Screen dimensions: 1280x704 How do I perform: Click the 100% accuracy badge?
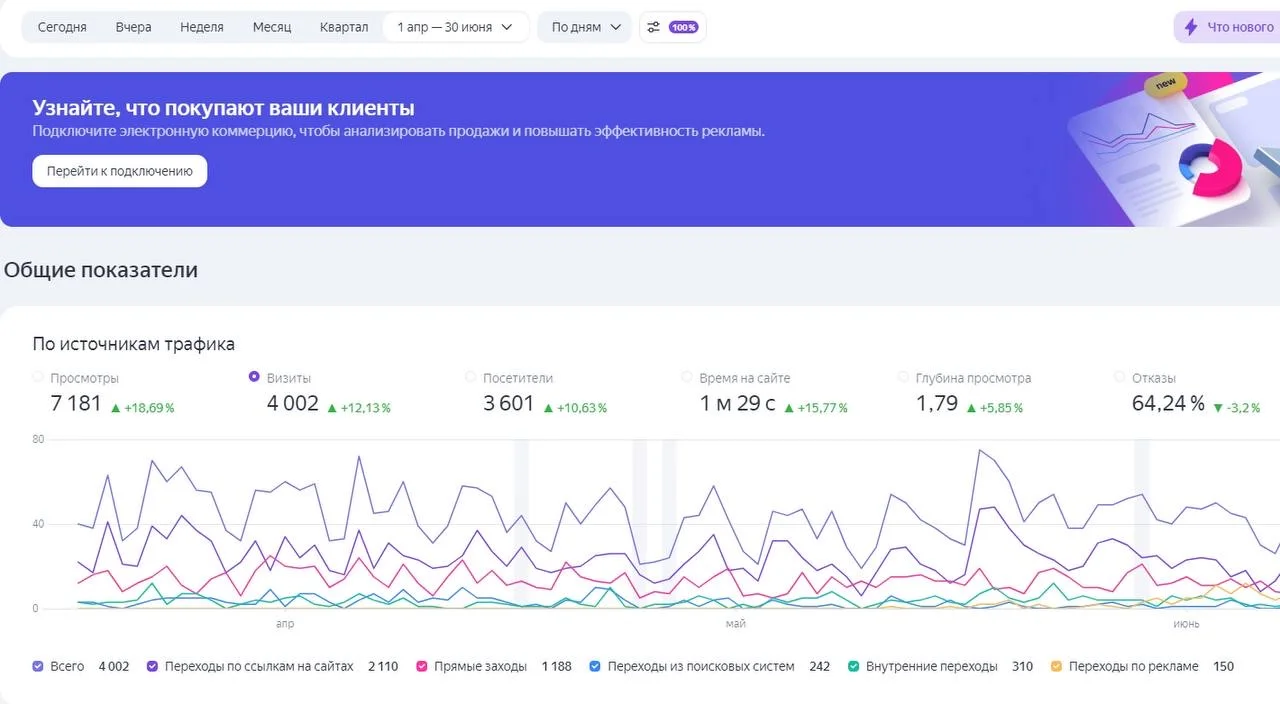[684, 27]
